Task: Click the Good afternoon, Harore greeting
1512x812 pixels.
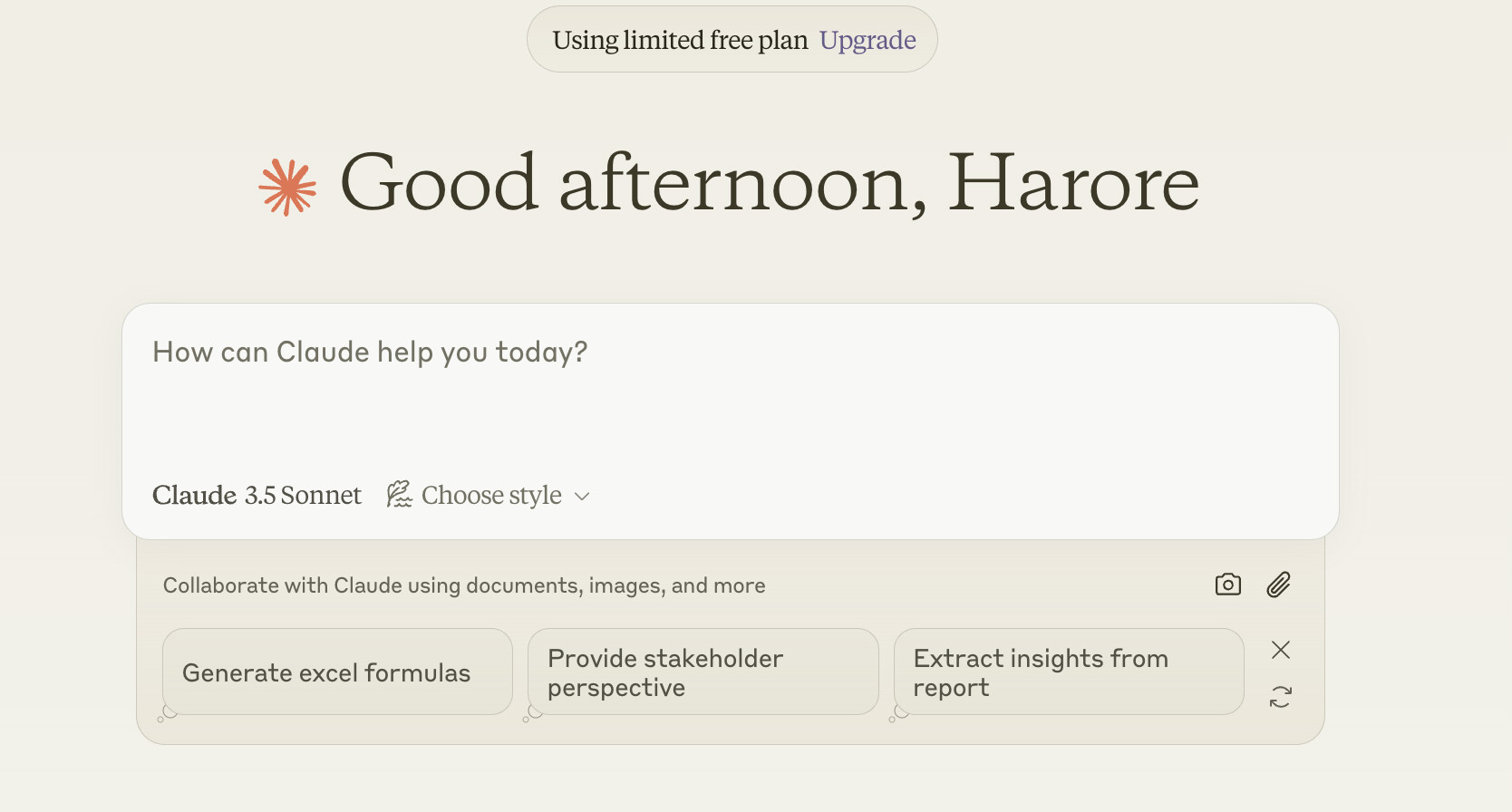Action: [769, 184]
